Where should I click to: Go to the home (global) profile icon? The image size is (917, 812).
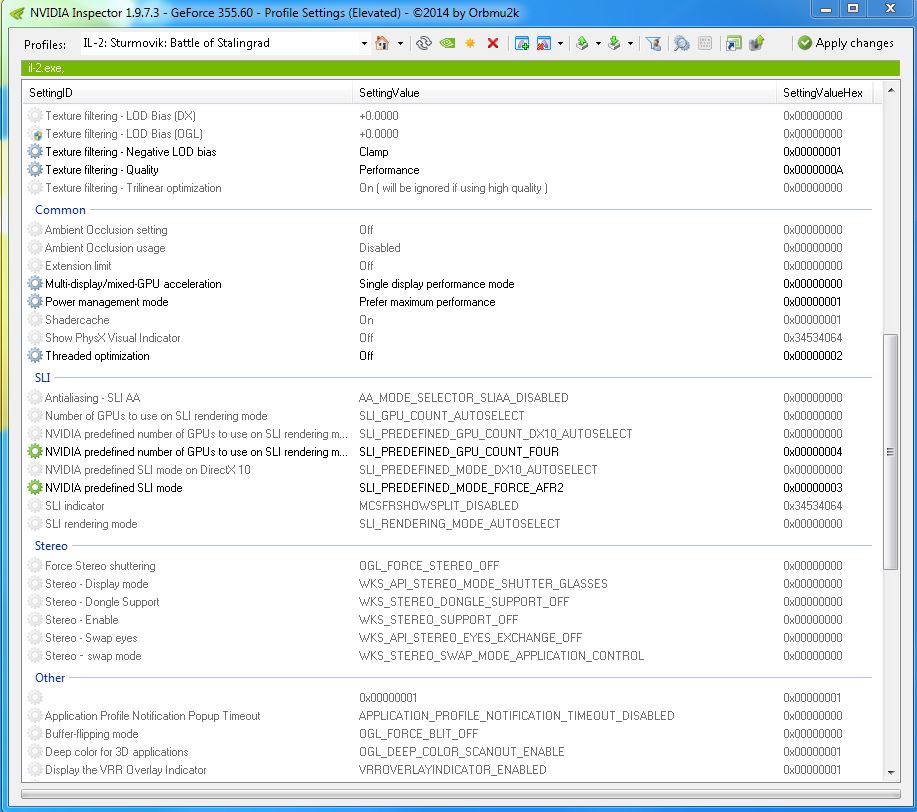tap(382, 43)
